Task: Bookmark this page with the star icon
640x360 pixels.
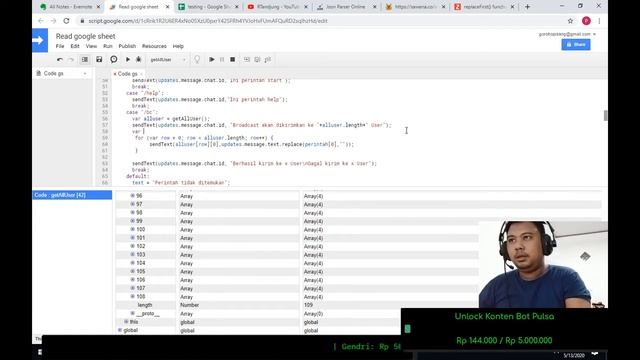Action: click(570, 21)
